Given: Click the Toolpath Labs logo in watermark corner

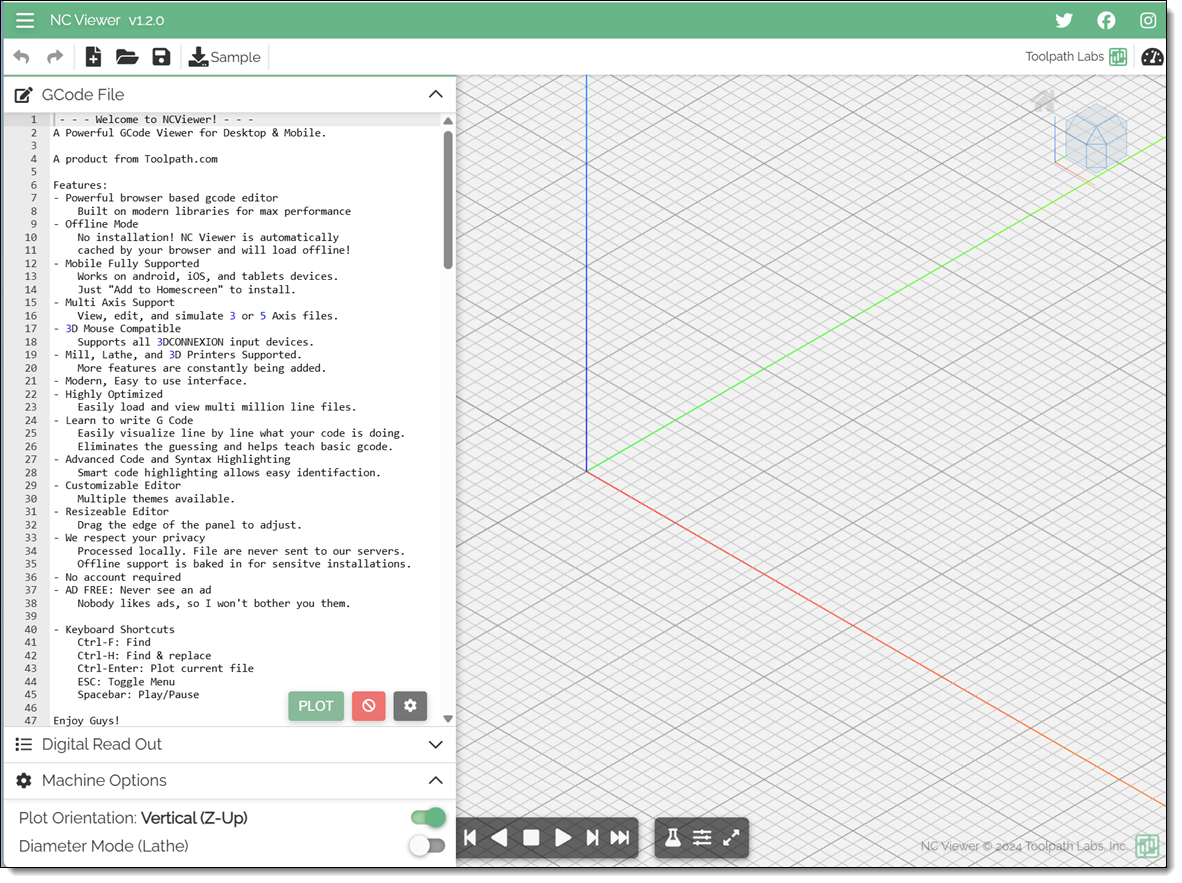Looking at the screenshot, I should click(x=1147, y=846).
